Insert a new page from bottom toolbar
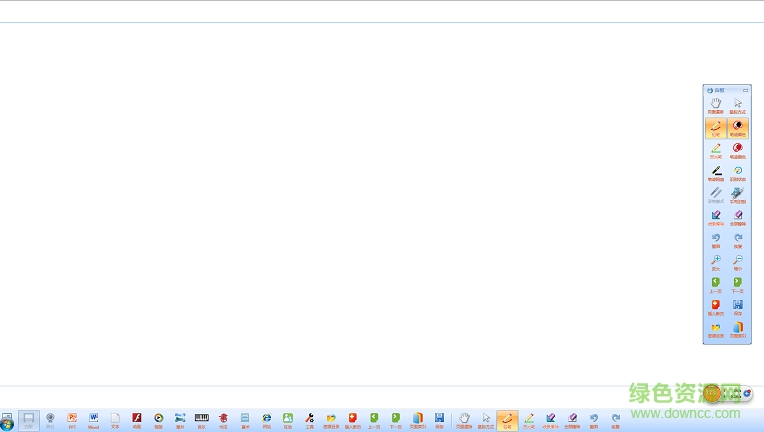The image size is (764, 432). pyautogui.click(x=353, y=420)
